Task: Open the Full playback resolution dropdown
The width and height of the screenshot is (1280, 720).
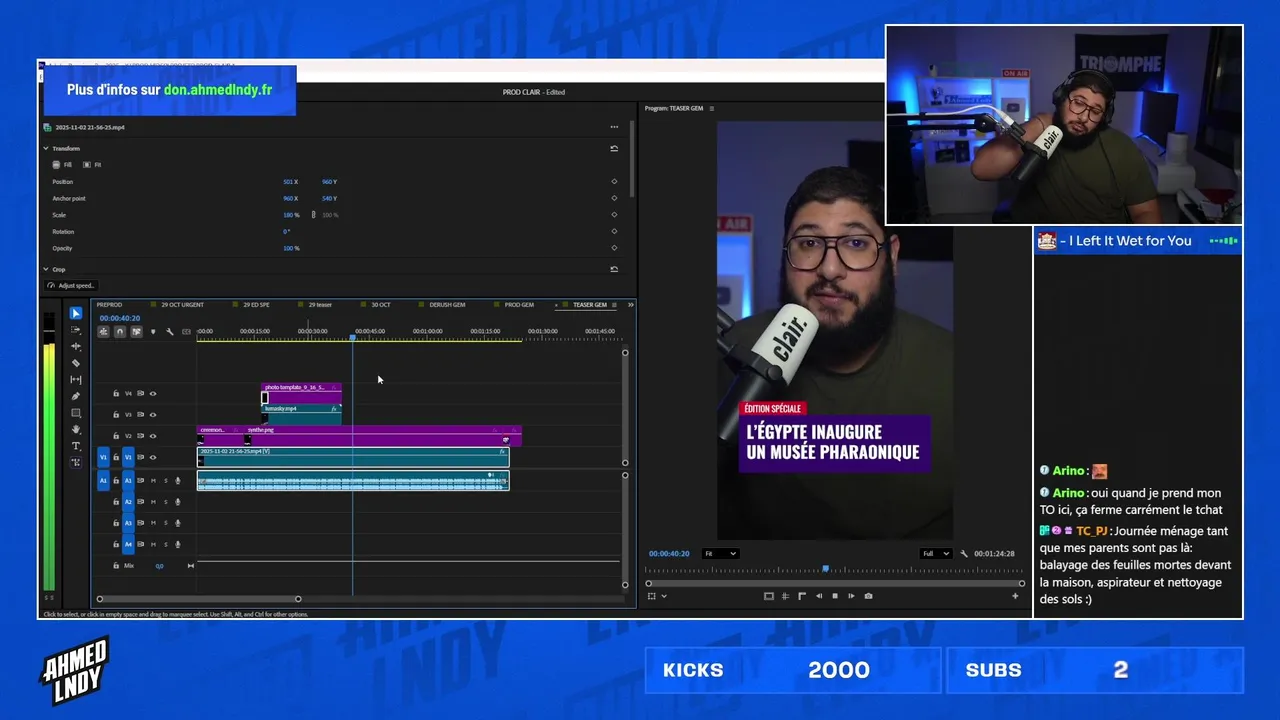Action: 936,554
